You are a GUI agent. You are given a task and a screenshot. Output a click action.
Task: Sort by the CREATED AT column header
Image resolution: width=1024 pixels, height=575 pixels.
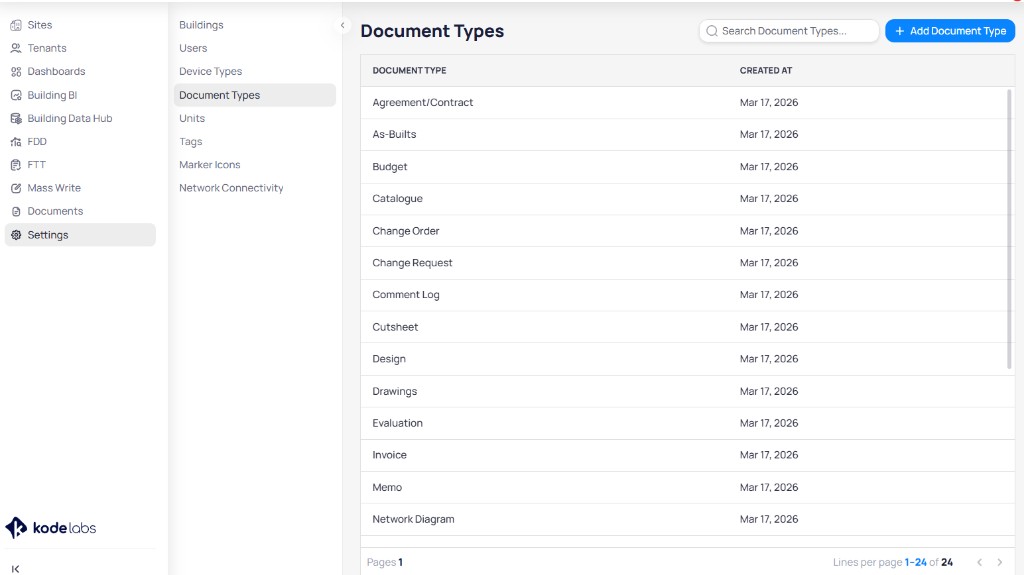click(765, 71)
